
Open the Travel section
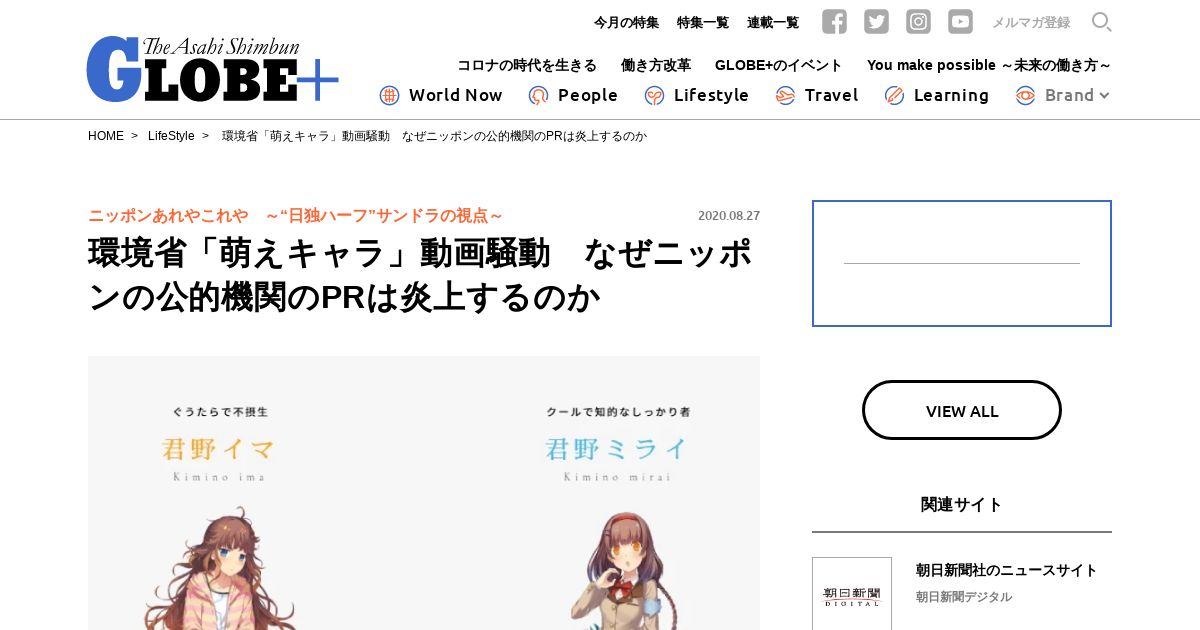pyautogui.click(x=831, y=95)
